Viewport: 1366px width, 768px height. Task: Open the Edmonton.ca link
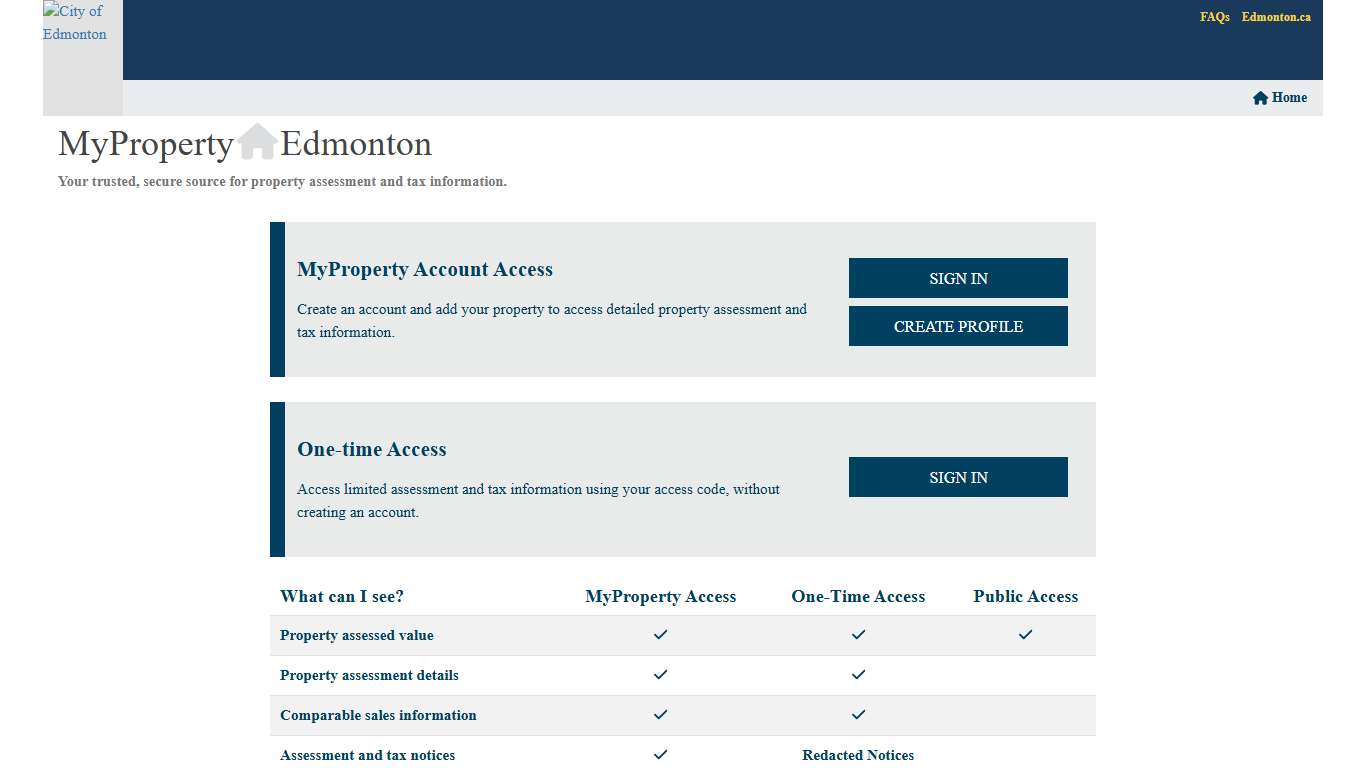(x=1276, y=17)
